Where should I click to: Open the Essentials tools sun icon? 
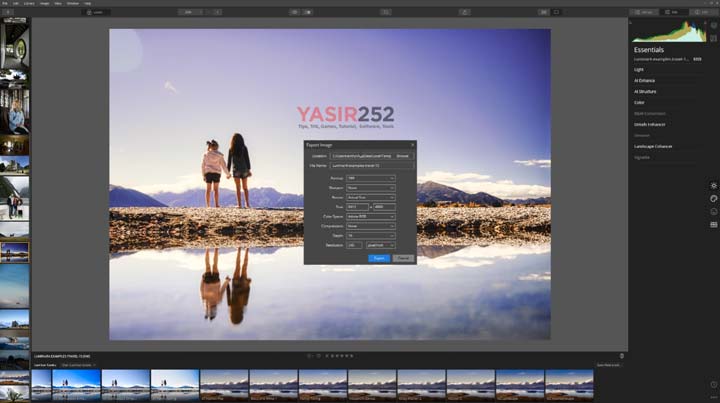713,186
